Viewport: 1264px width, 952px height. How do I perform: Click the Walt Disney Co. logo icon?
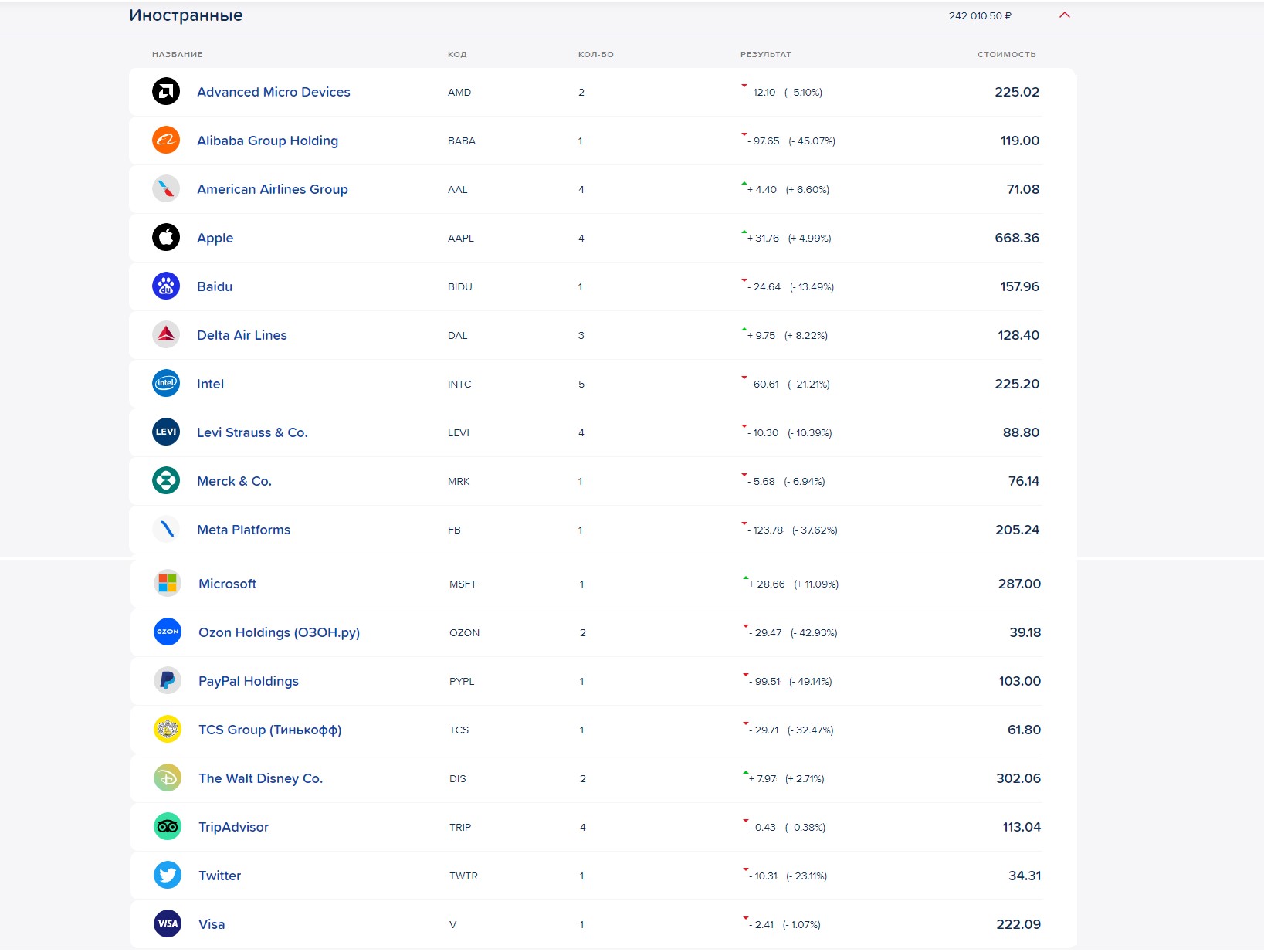(168, 778)
